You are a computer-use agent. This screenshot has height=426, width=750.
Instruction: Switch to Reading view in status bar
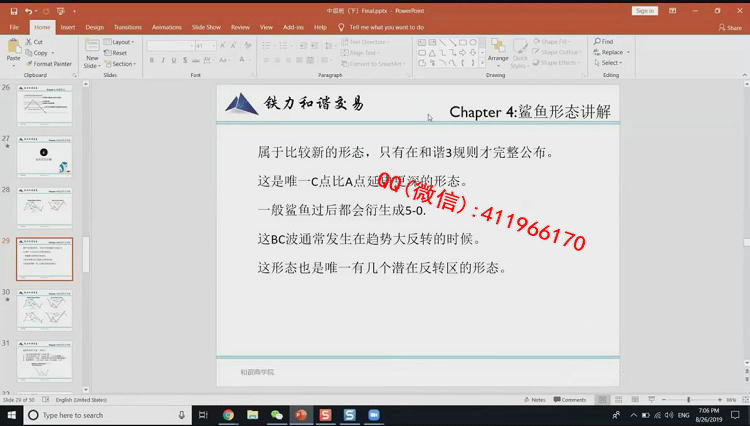tap(635, 400)
